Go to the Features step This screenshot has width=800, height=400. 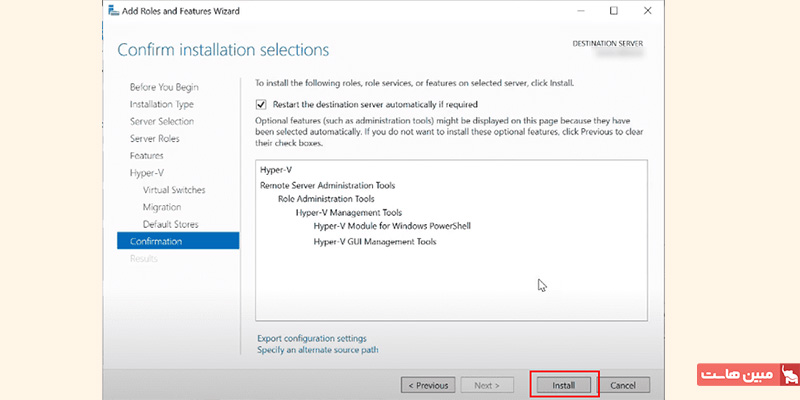[146, 156]
